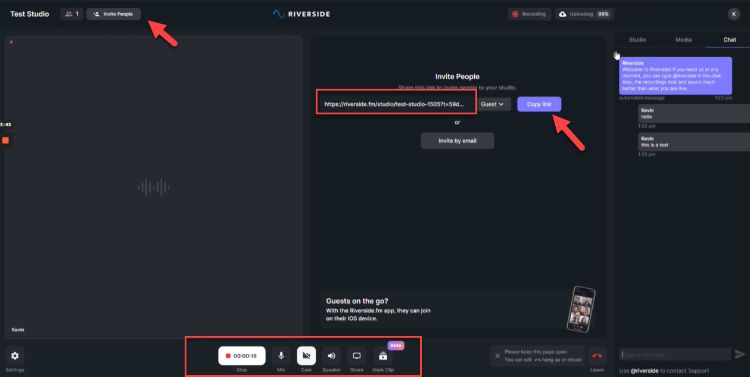Open the Settings gear
This screenshot has width=750, height=377.
[14, 355]
